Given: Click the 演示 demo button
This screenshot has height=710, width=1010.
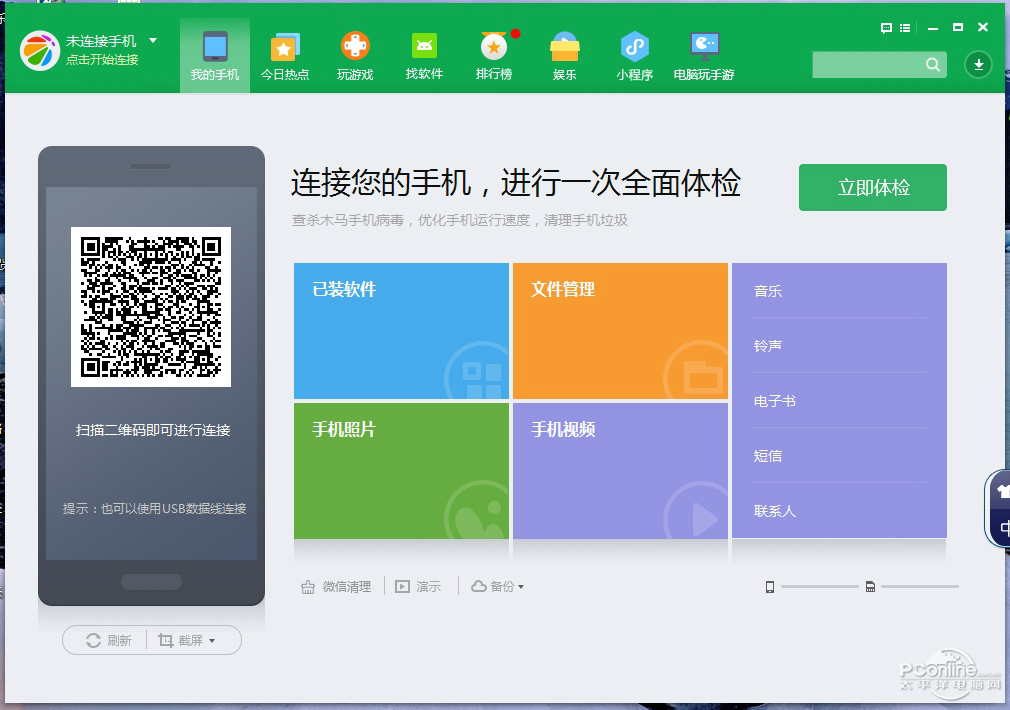Looking at the screenshot, I should point(418,586).
